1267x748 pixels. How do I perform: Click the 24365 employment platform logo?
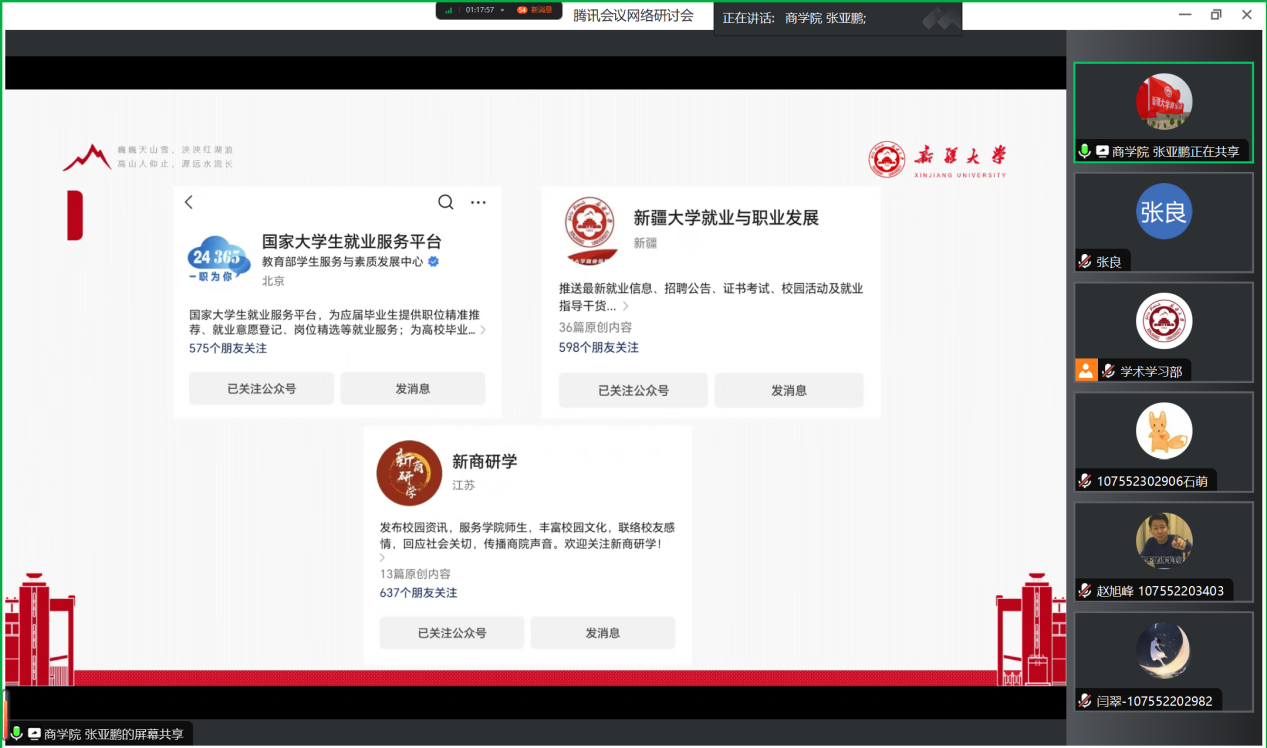[219, 258]
